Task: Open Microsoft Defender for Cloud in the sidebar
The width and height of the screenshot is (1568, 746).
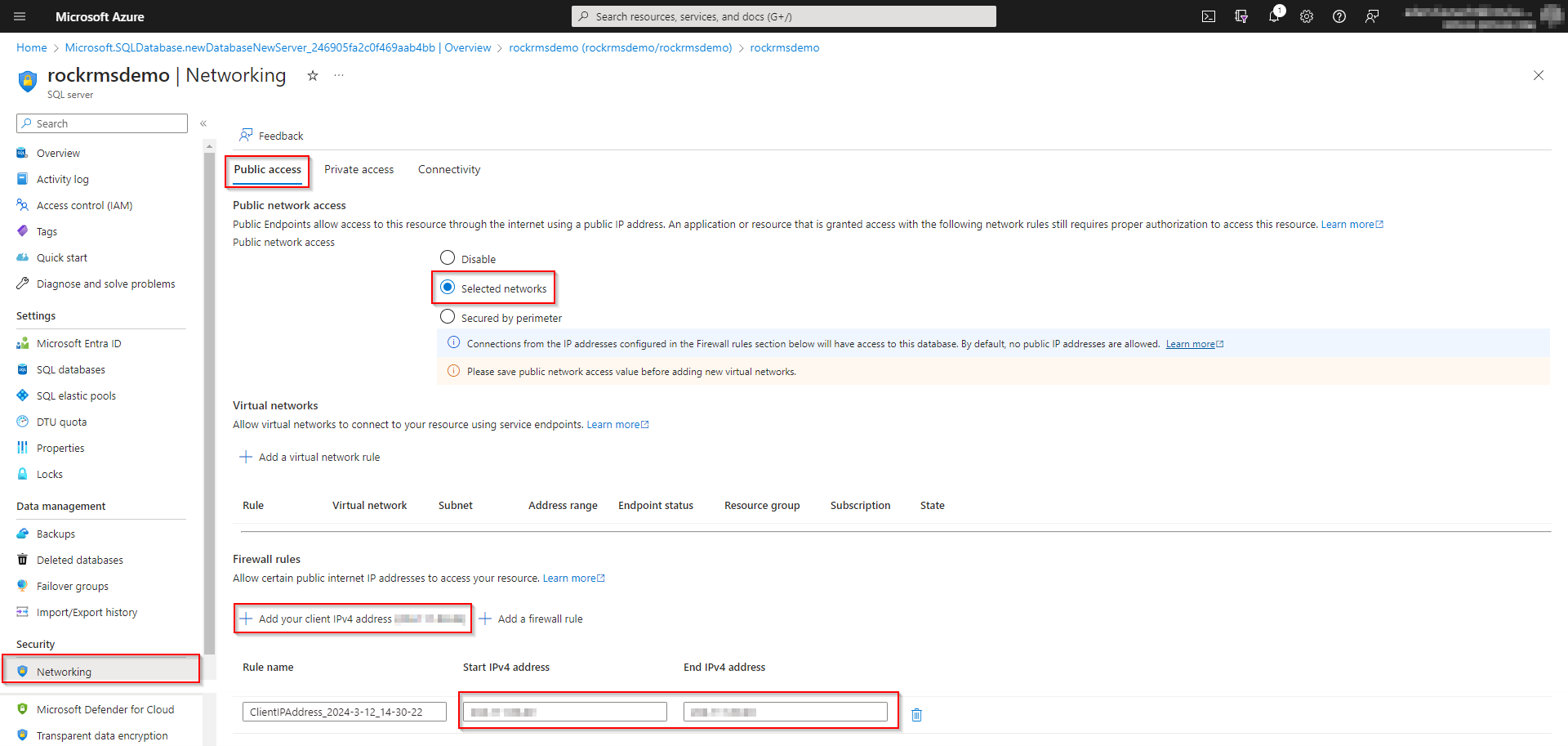Action: pos(105,709)
